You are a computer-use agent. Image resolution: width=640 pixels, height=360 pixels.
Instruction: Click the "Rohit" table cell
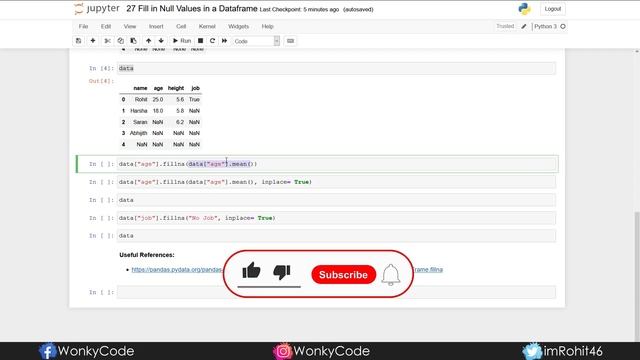pyautogui.click(x=141, y=100)
